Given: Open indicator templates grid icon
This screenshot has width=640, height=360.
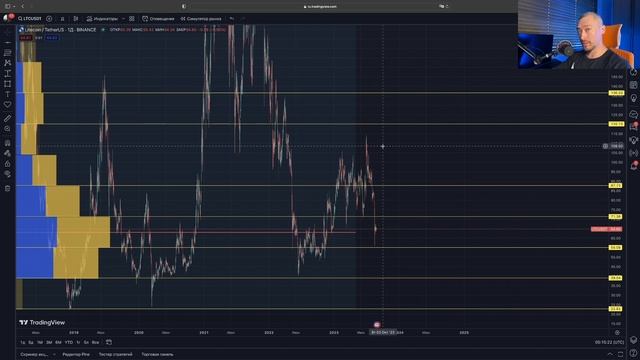Looking at the screenshot, I should click(132, 19).
